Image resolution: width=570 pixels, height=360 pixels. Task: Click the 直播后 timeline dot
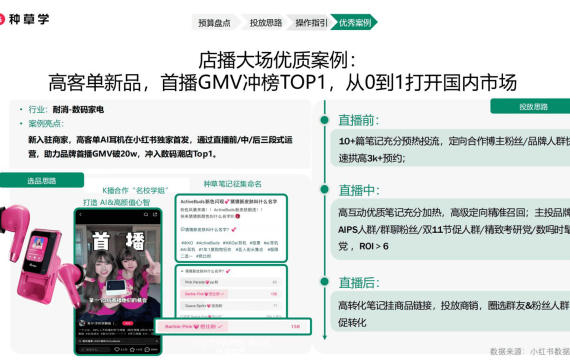[324, 281]
